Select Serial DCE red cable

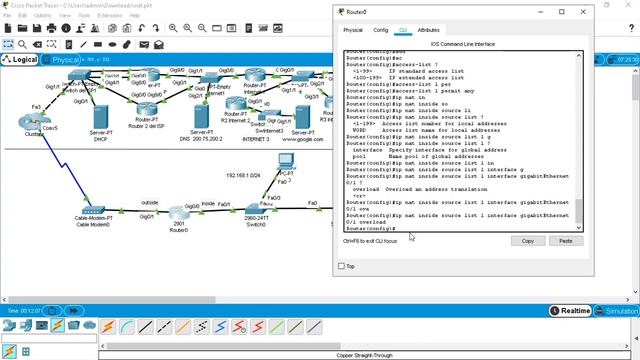coord(239,327)
